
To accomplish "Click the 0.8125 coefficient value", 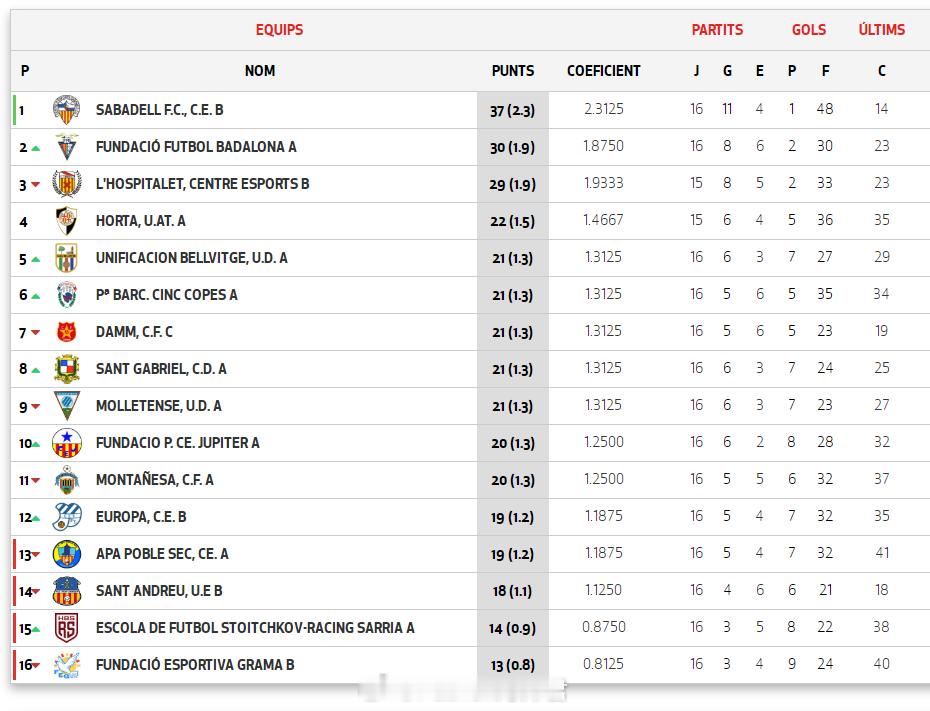I will coord(603,664).
